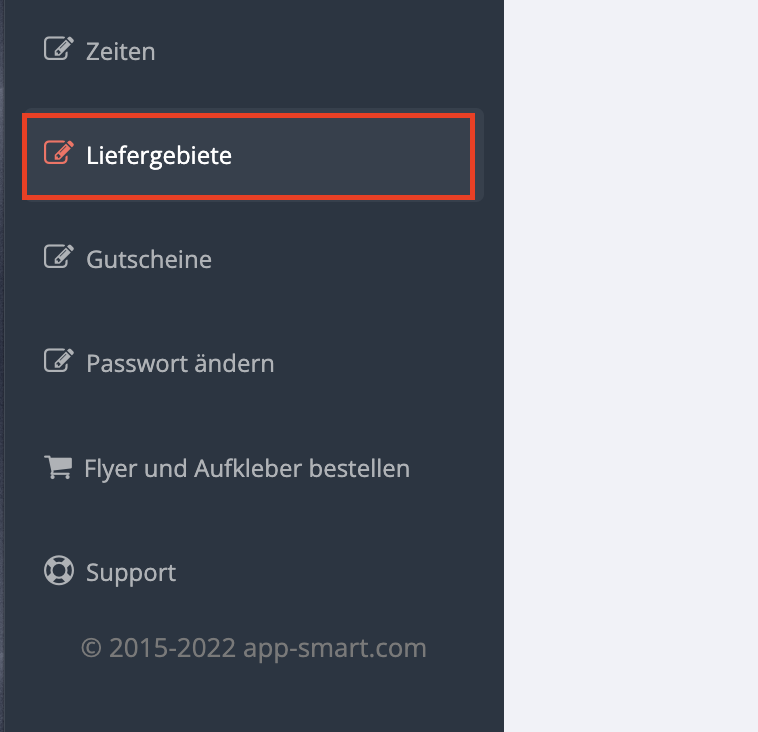Click the edit icon next to Gutscheine
The width and height of the screenshot is (758, 732).
[58, 256]
